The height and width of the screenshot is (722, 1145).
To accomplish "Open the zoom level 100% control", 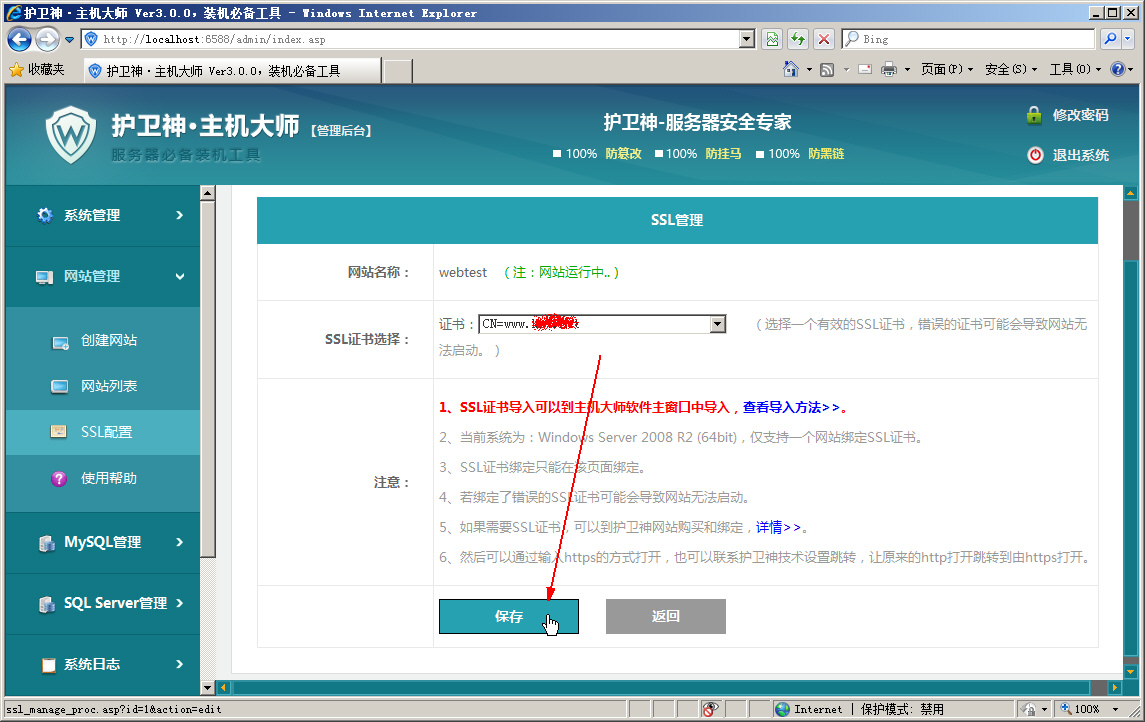I will tap(1091, 709).
